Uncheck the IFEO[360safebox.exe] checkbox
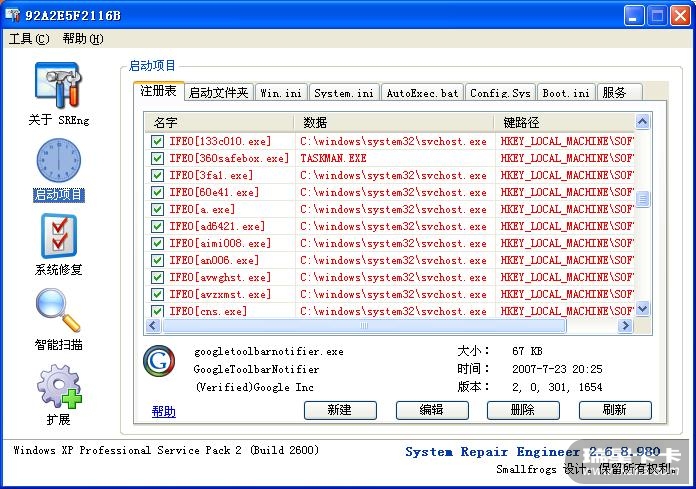 click(157, 158)
